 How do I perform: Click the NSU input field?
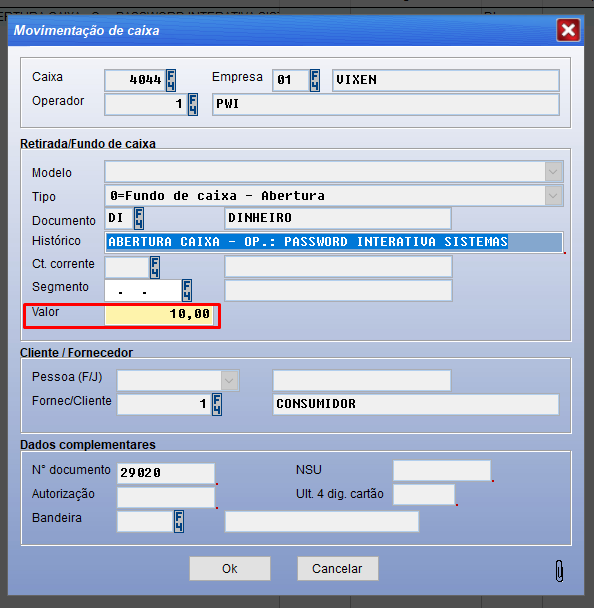click(442, 471)
